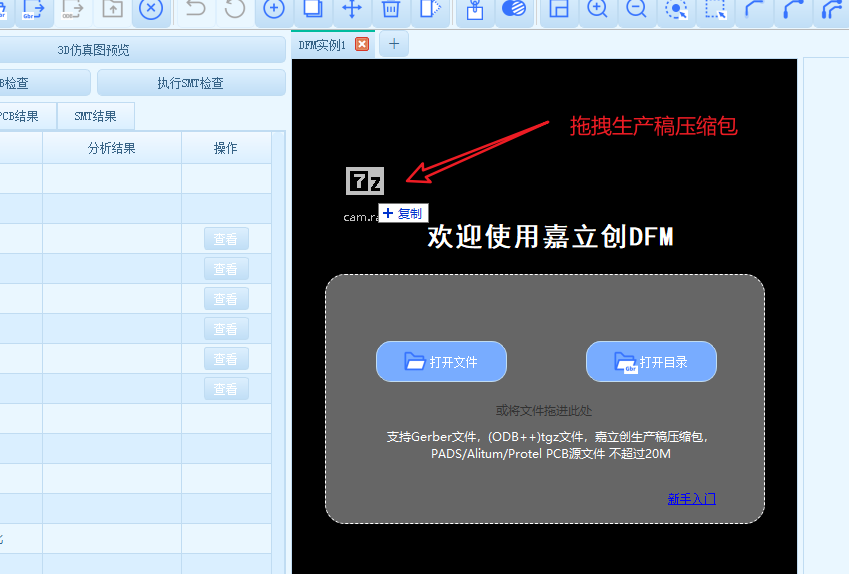Click the trash delete toolbar icon
Viewport: 849px width, 574px height.
(391, 9)
